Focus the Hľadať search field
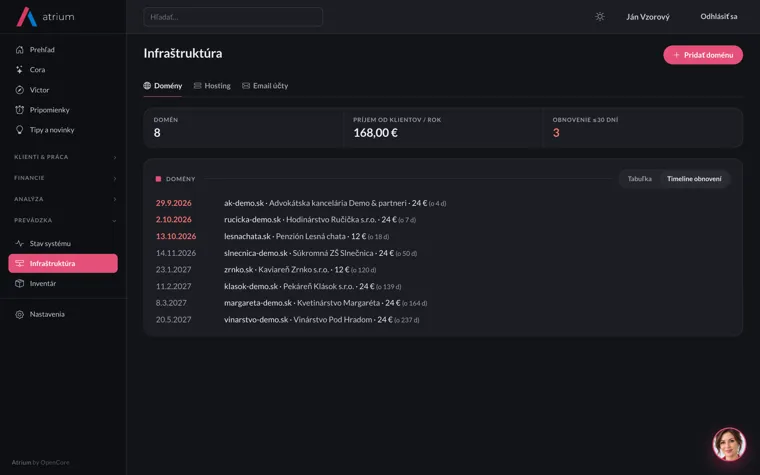This screenshot has width=760, height=475. point(233,17)
